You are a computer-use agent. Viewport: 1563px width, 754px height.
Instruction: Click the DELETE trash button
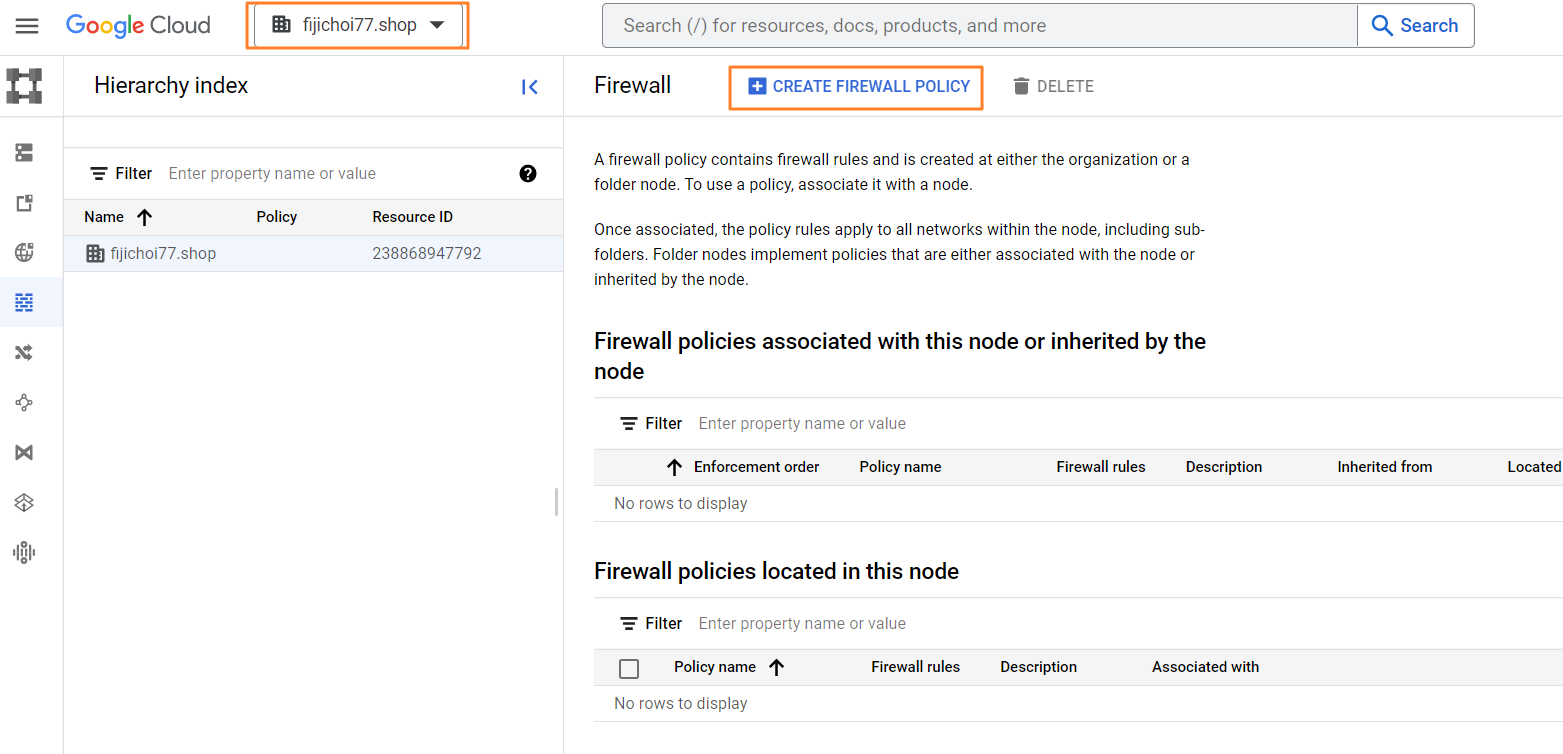coord(1053,87)
